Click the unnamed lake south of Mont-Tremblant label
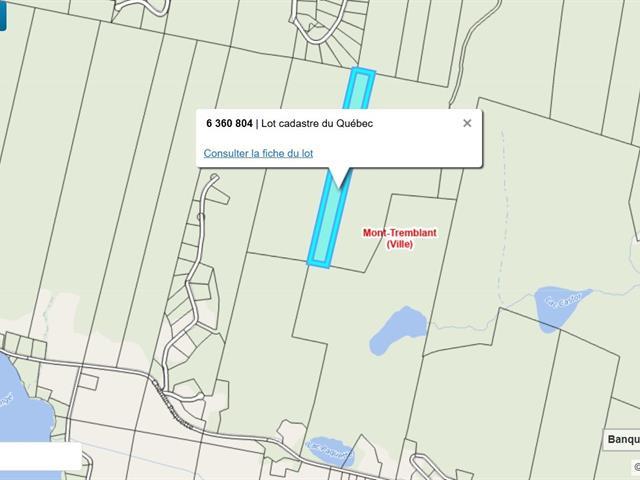 point(398,331)
